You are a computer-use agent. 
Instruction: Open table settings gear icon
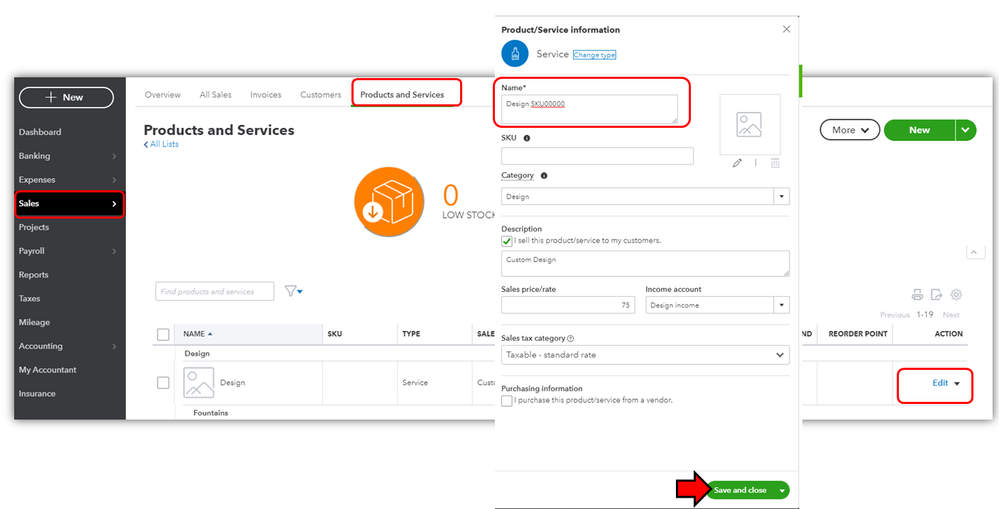(x=956, y=294)
